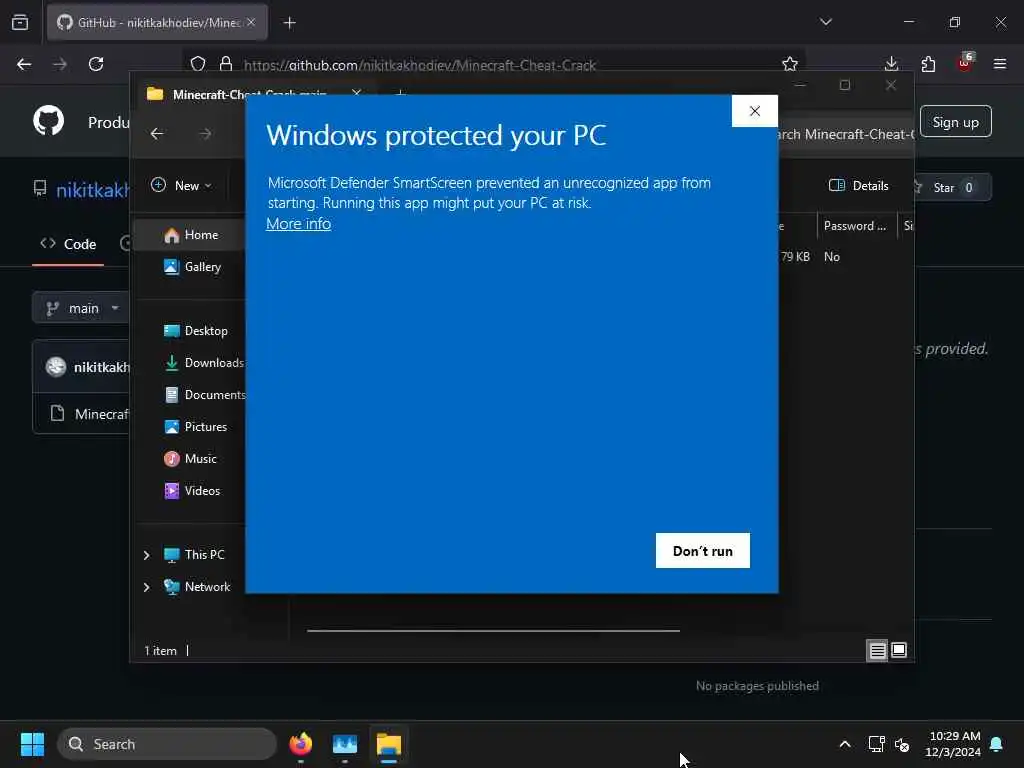
Task: Switch to details list view icon
Action: click(877, 650)
